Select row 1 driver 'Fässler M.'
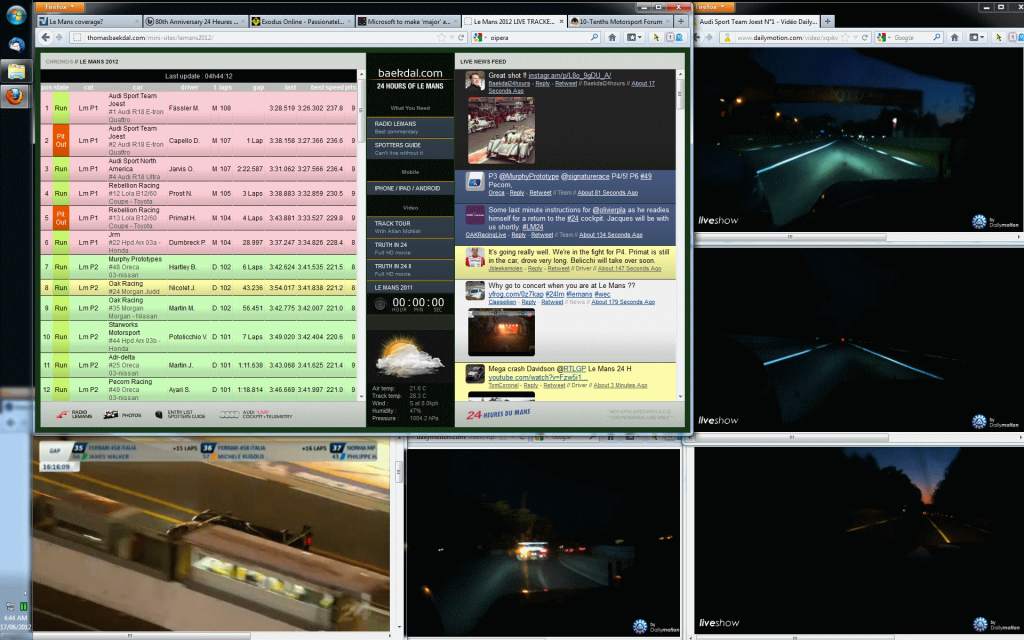This screenshot has height=640, width=1024. pyautogui.click(x=184, y=108)
